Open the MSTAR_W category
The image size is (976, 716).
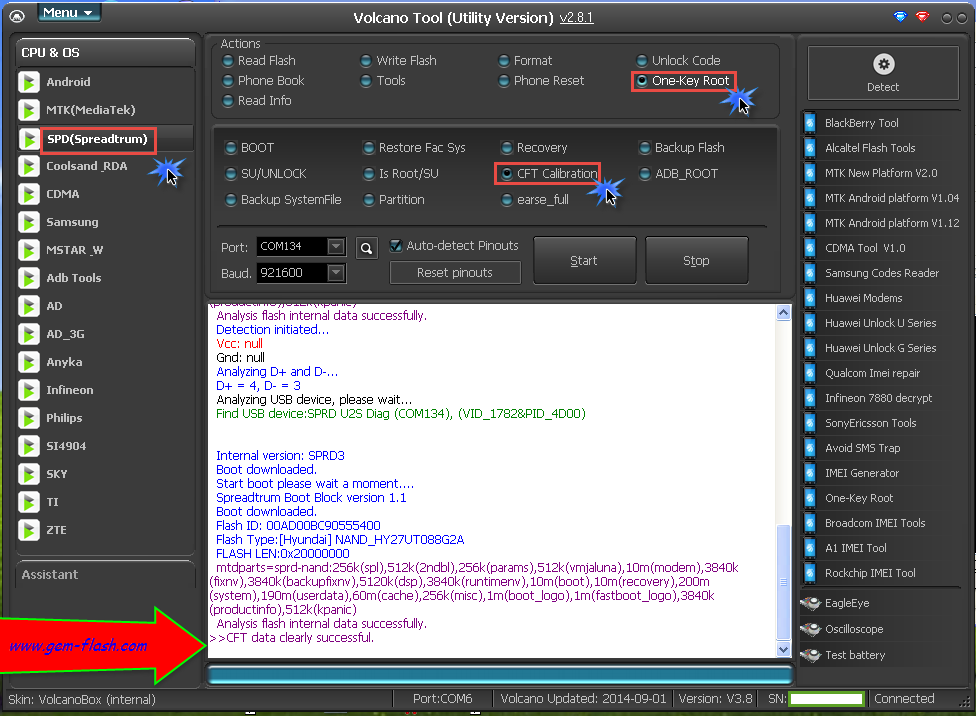point(75,250)
